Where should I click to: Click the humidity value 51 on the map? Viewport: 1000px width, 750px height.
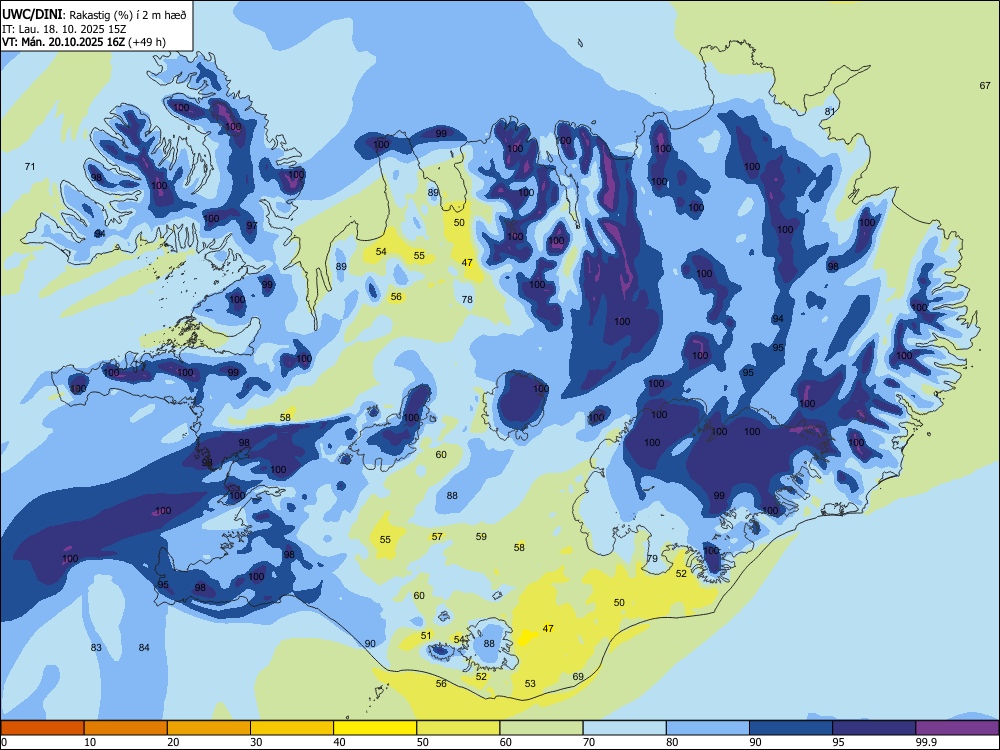426,635
